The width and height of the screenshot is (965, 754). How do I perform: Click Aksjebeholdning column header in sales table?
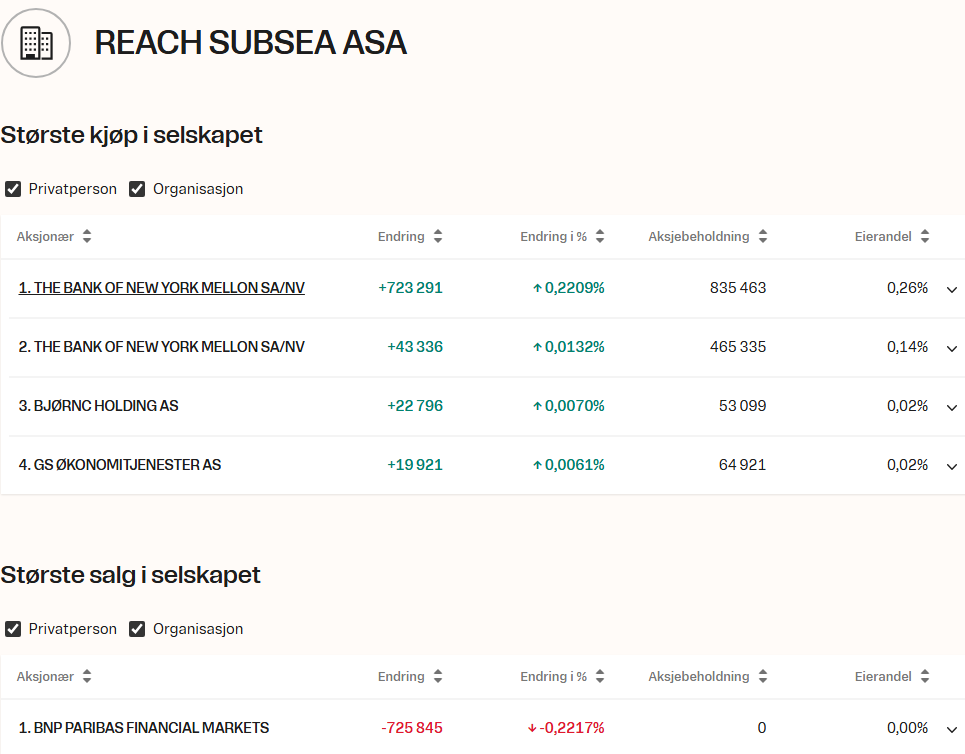[698, 677]
